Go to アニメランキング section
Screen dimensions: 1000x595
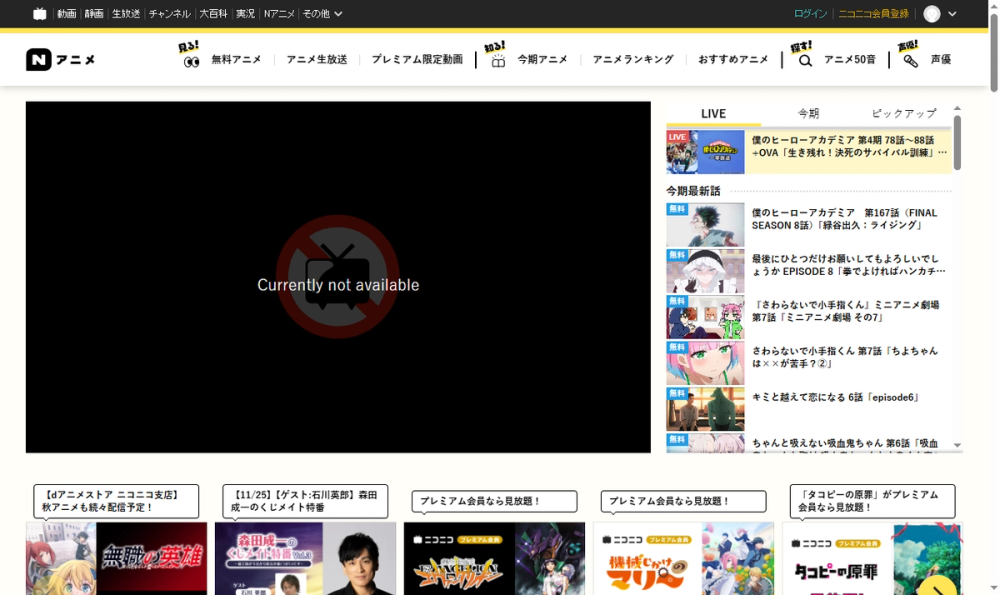click(633, 59)
